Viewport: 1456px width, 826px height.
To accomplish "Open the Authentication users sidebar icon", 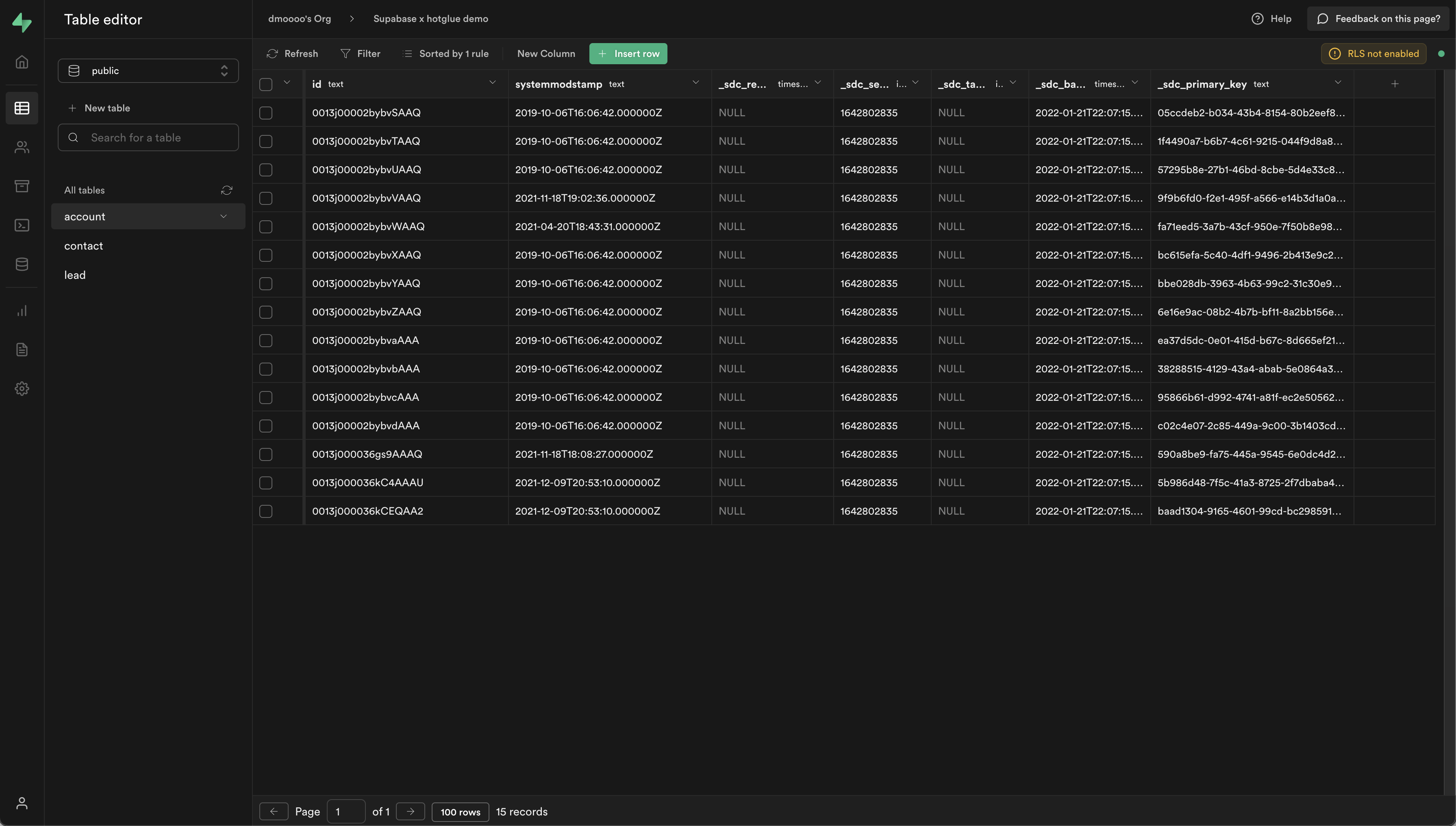I will click(x=22, y=148).
